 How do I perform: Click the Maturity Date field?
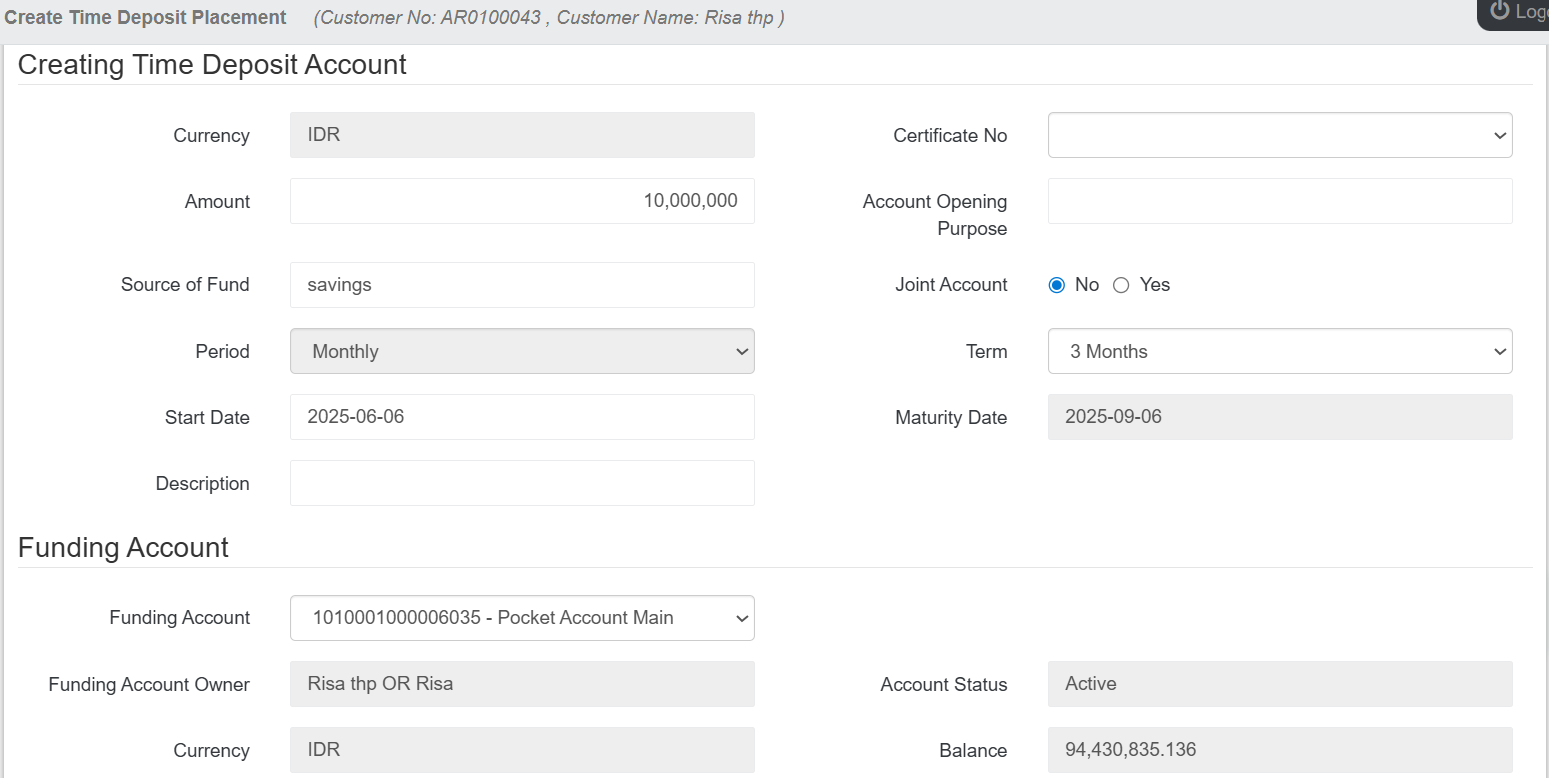click(x=1279, y=417)
